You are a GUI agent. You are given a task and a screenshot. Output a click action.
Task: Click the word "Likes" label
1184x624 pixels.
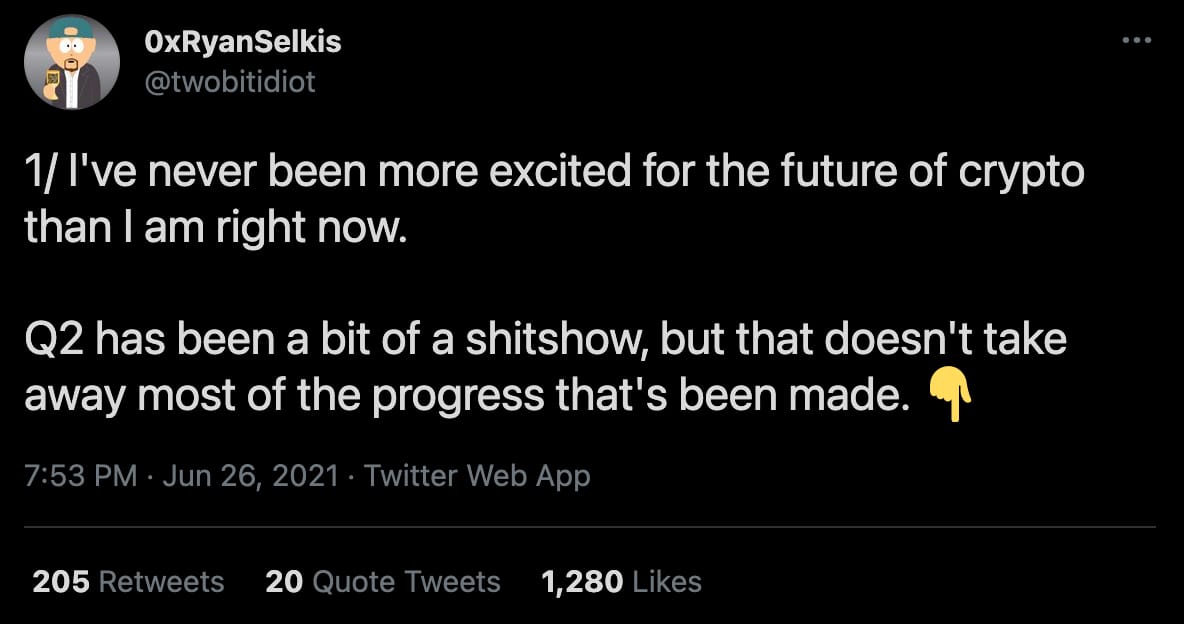coord(668,582)
